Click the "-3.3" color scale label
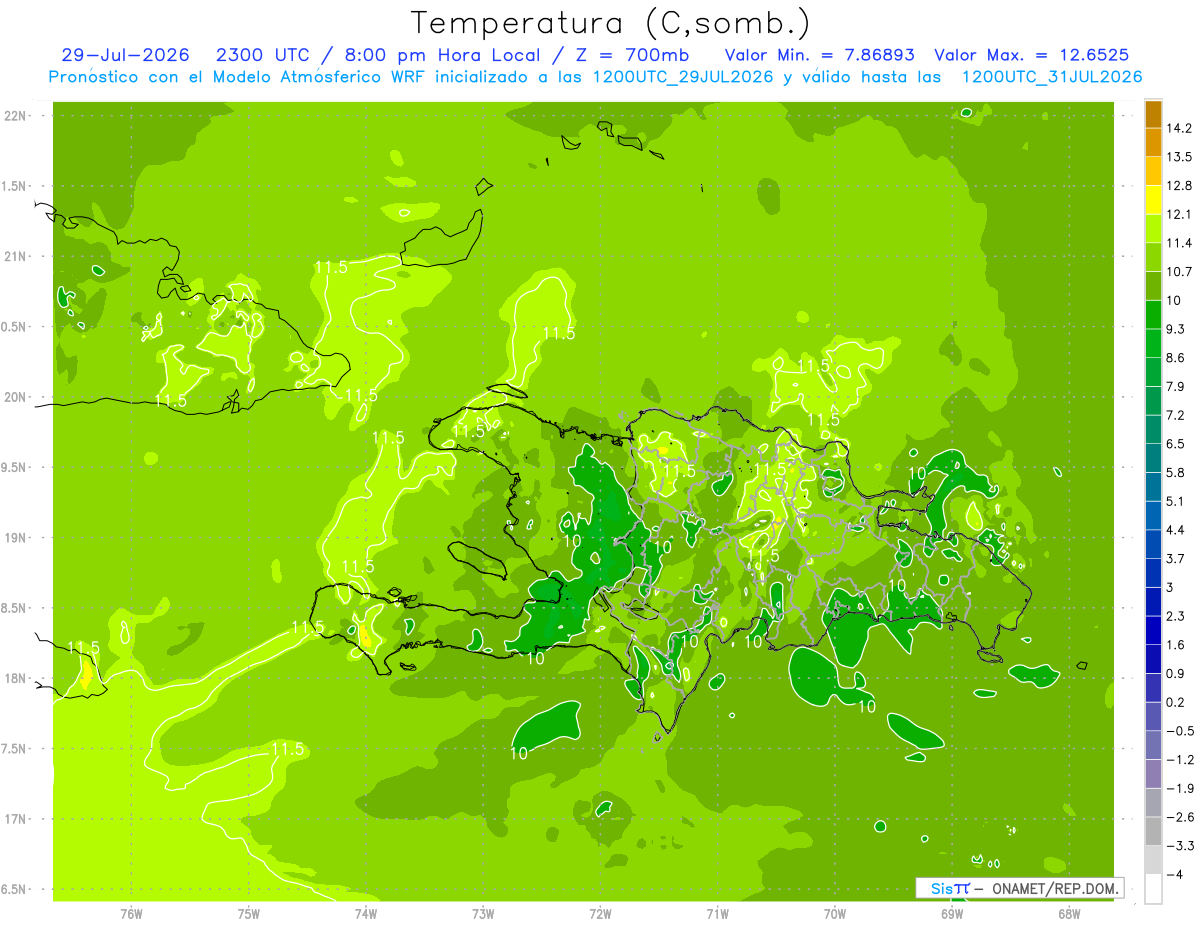Viewport: 1200px width, 927px height. pos(1179,846)
